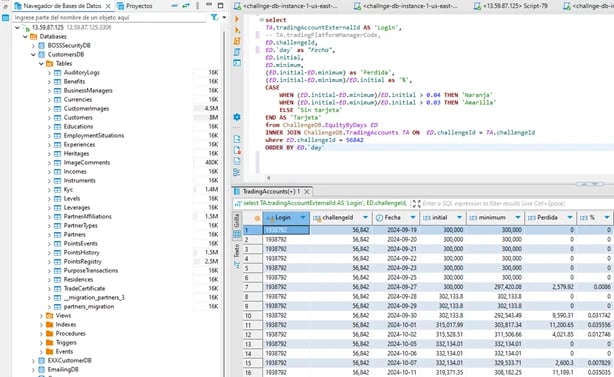Collapse the Databases folder

(x=25, y=36)
